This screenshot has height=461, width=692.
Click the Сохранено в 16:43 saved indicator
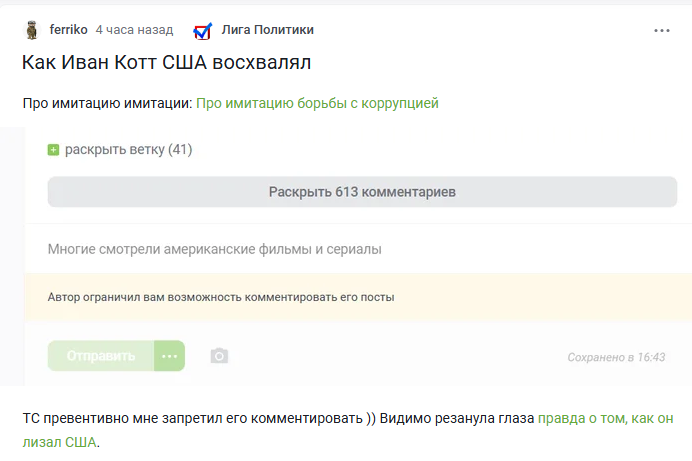[616, 357]
